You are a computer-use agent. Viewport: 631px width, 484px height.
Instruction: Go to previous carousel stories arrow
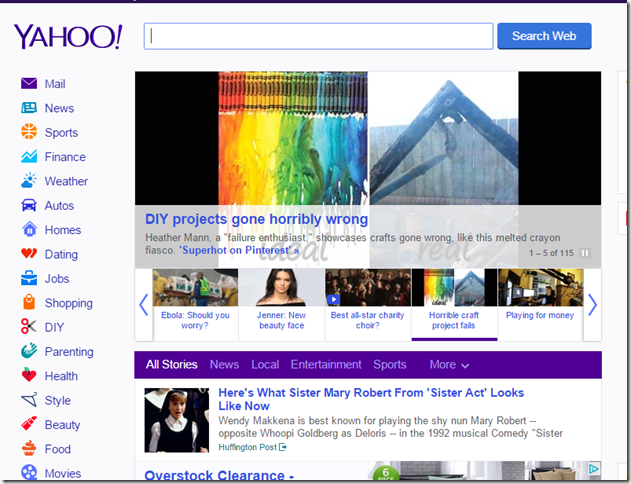144,305
